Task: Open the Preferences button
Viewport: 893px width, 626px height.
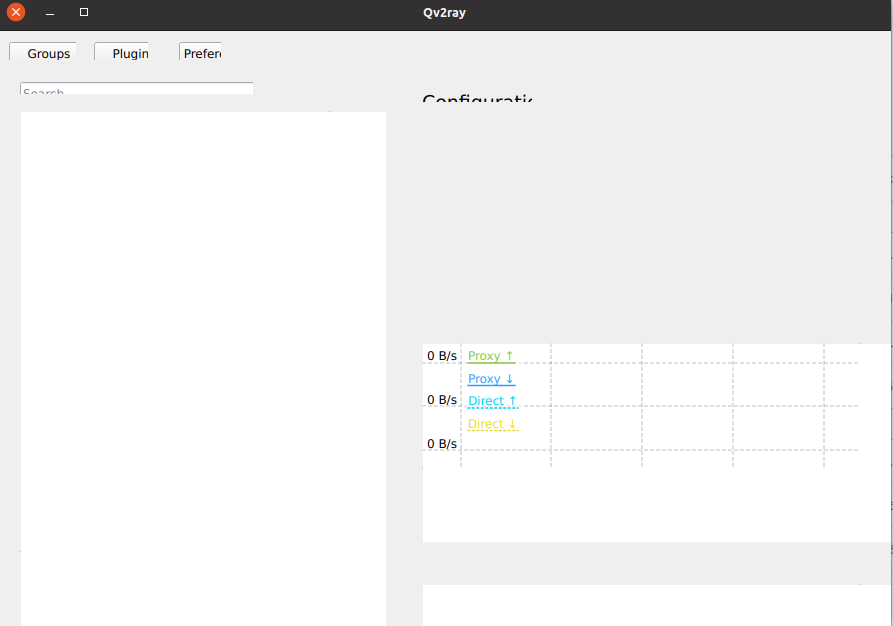Action: click(200, 52)
